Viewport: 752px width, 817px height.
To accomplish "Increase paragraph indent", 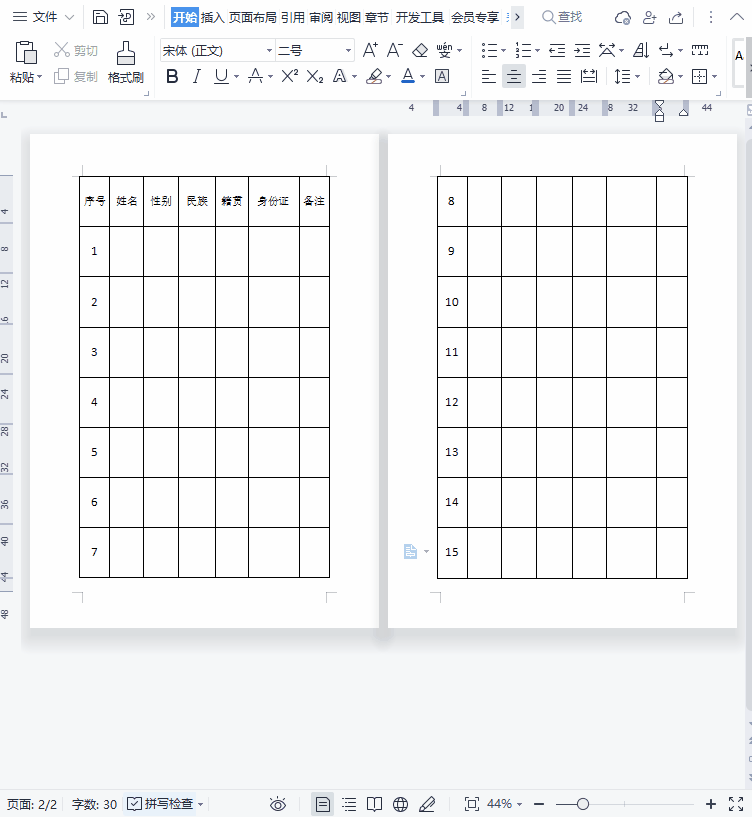I will pyautogui.click(x=582, y=51).
